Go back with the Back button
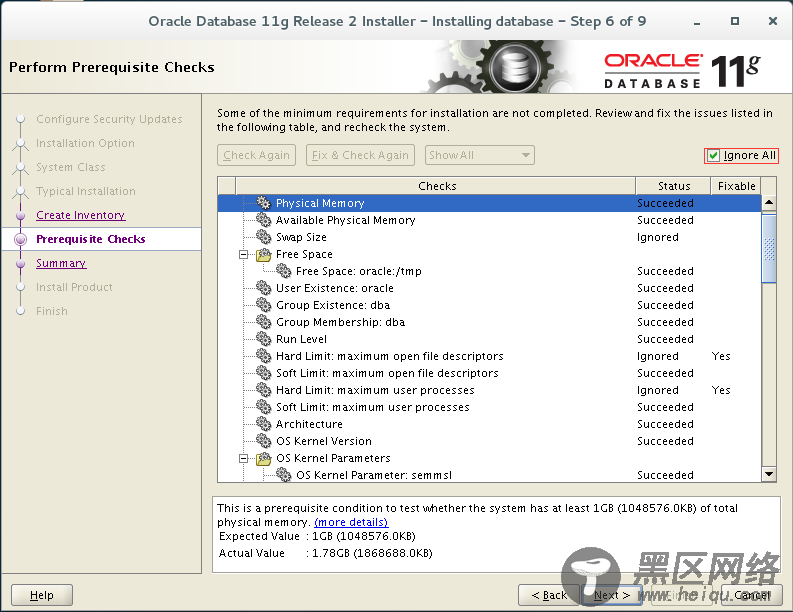793x612 pixels. [x=549, y=595]
